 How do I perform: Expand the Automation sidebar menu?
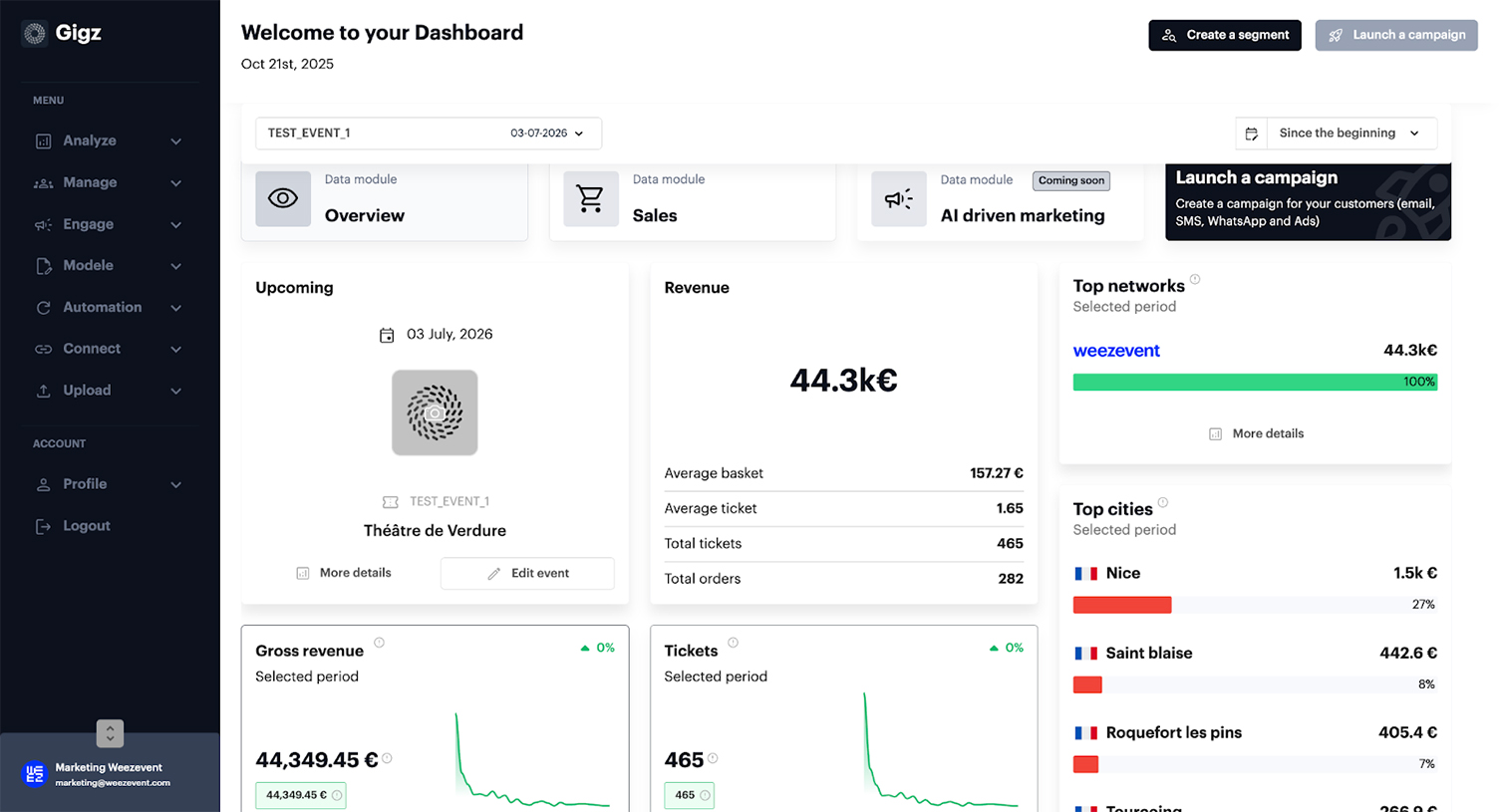[x=108, y=308]
